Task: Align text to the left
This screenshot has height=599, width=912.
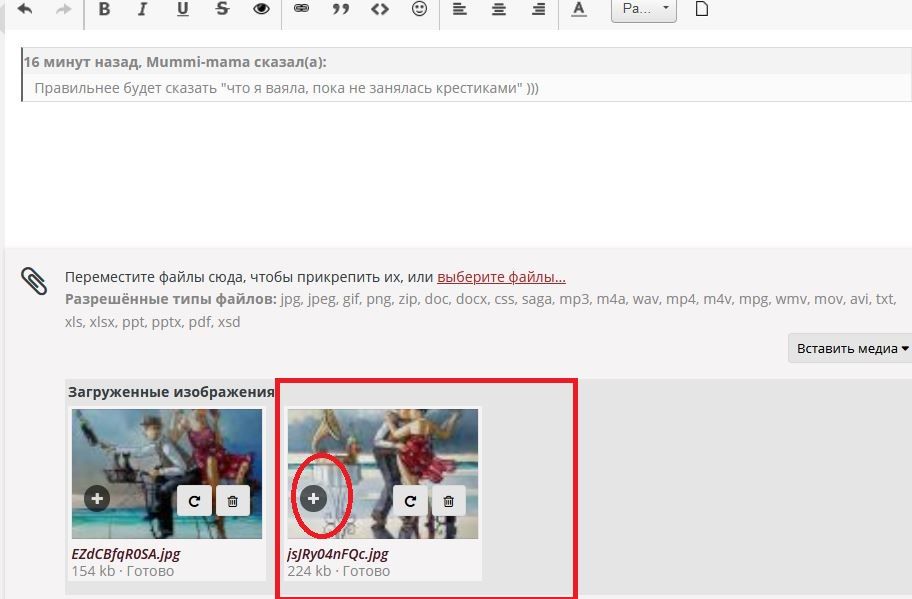Action: coord(460,9)
